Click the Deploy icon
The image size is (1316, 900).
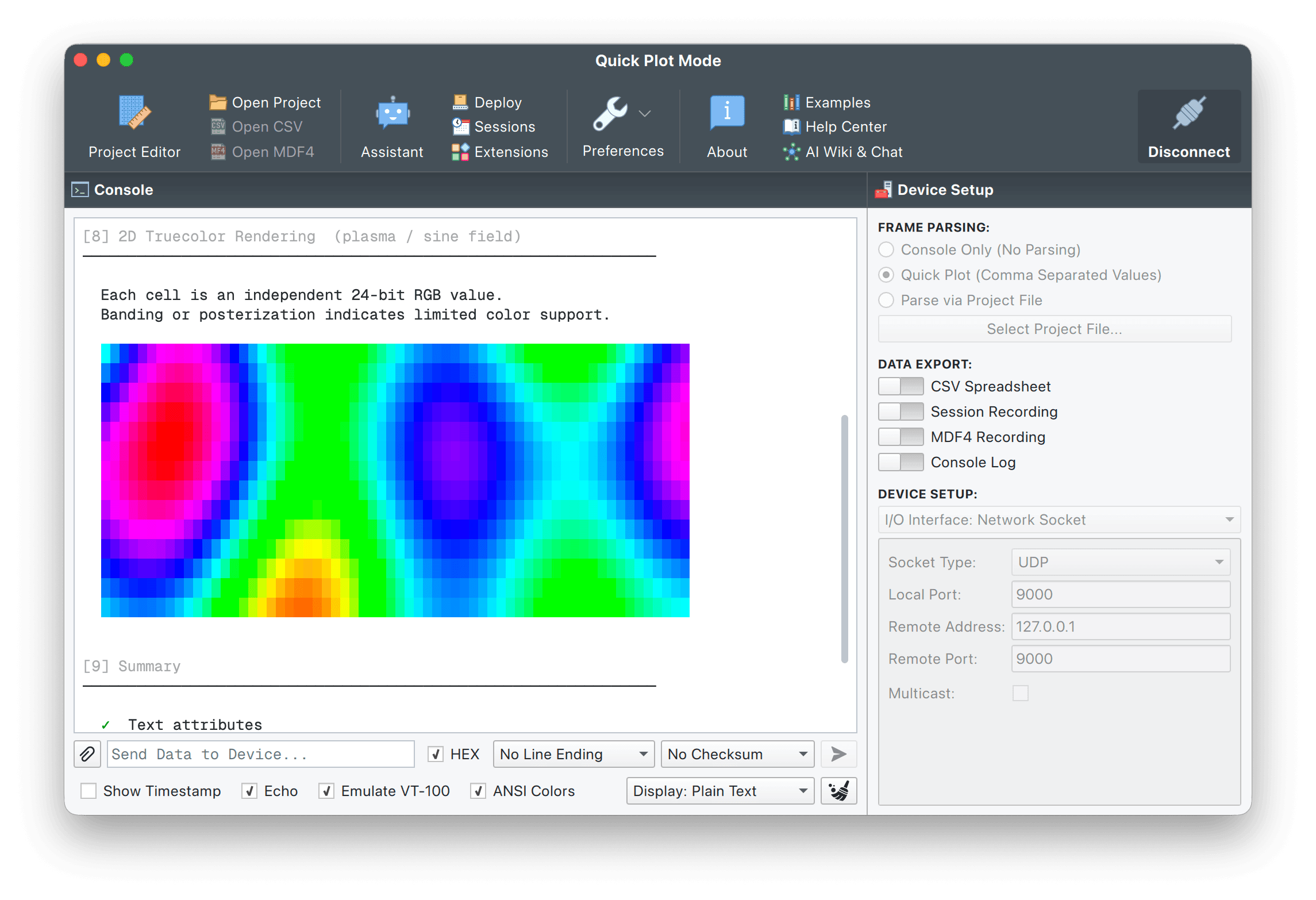[460, 102]
